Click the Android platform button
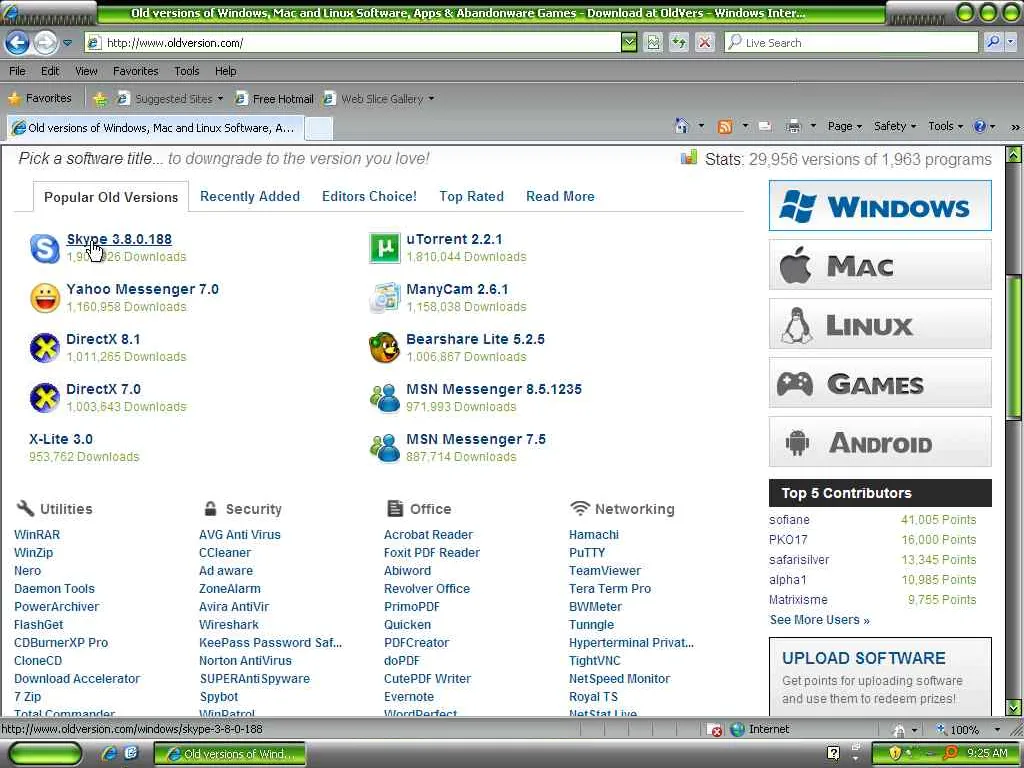The width and height of the screenshot is (1024, 768). click(880, 442)
